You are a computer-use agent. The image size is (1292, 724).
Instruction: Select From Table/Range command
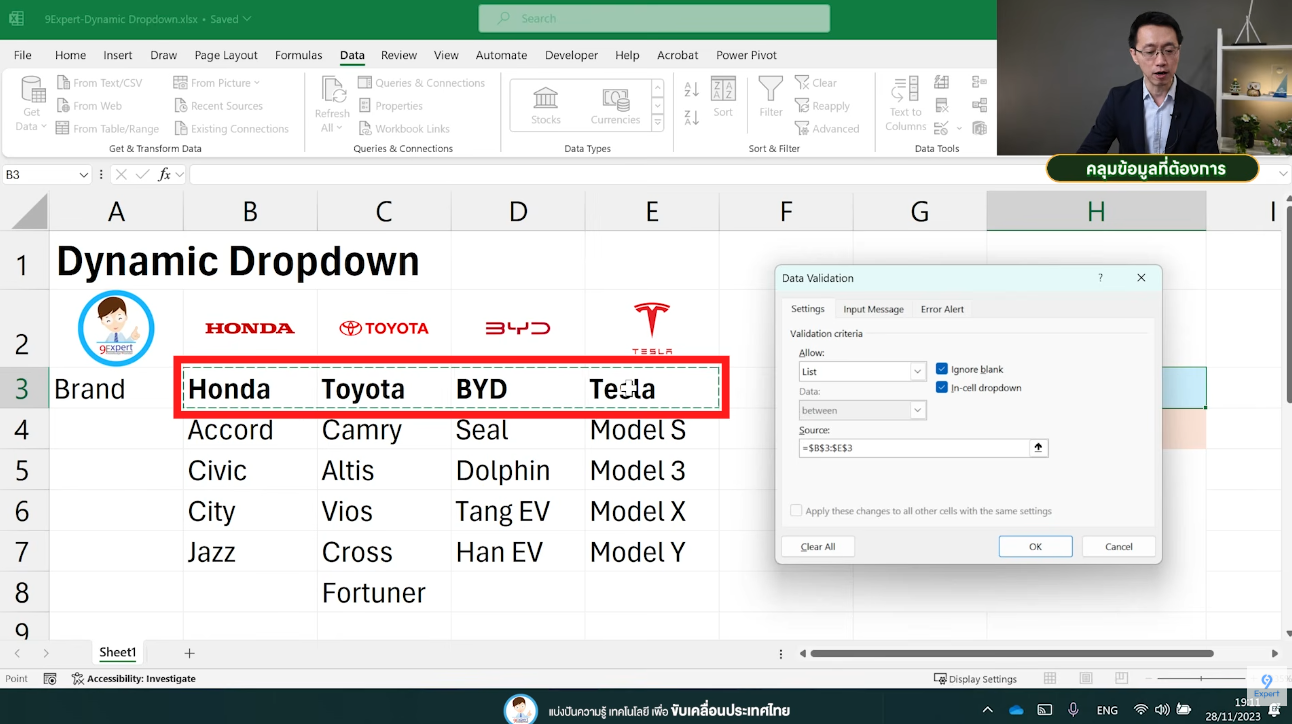point(107,129)
